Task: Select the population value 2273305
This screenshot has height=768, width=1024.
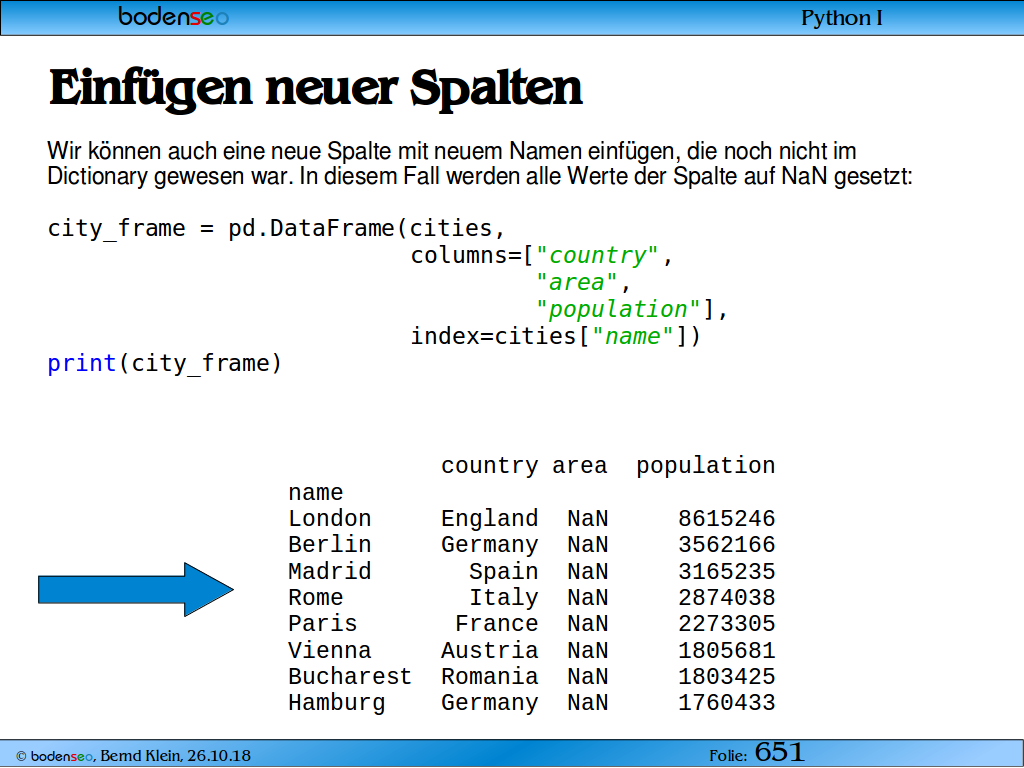Action: click(x=727, y=624)
